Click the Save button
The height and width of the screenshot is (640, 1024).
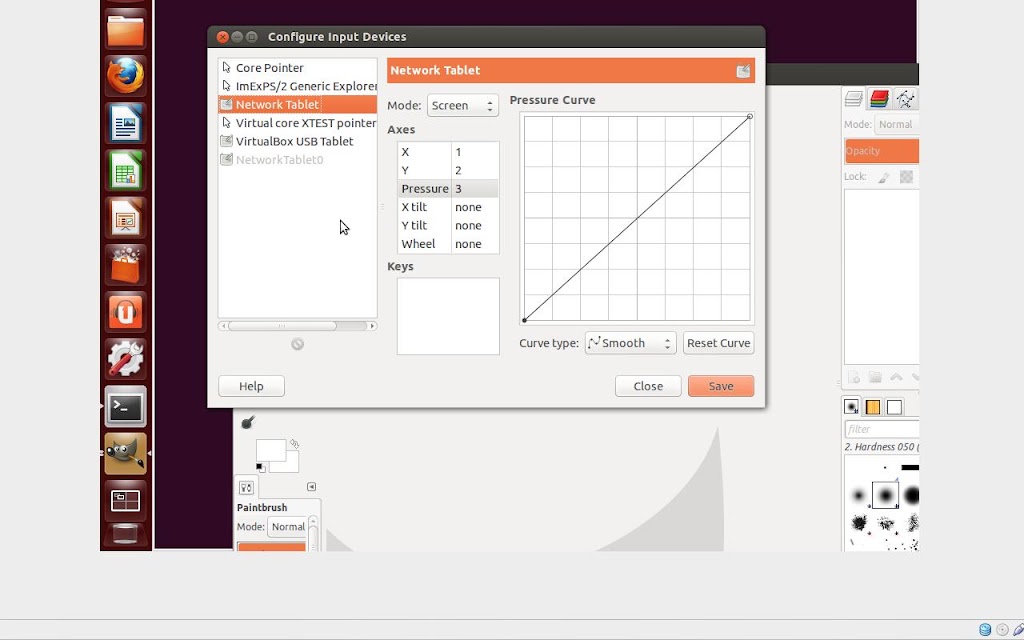[721, 386]
